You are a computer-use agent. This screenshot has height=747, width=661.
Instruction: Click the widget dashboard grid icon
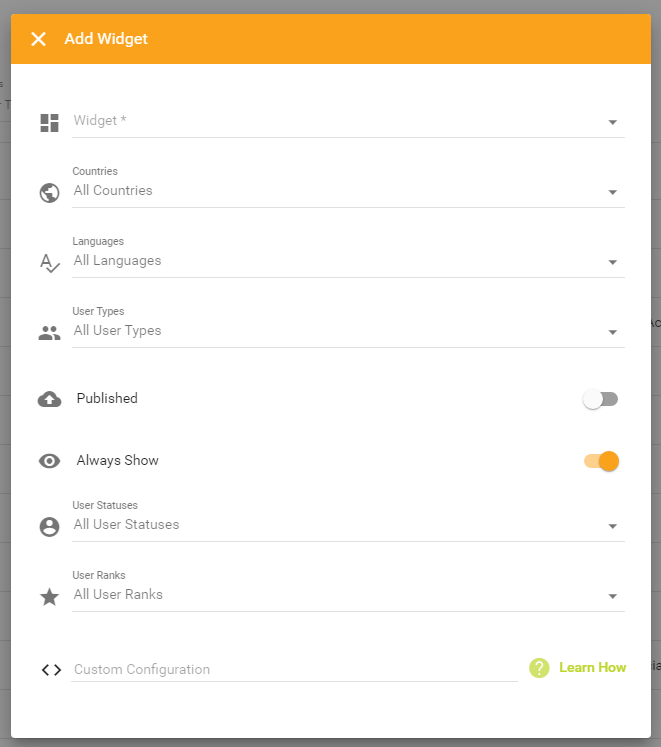(x=50, y=123)
